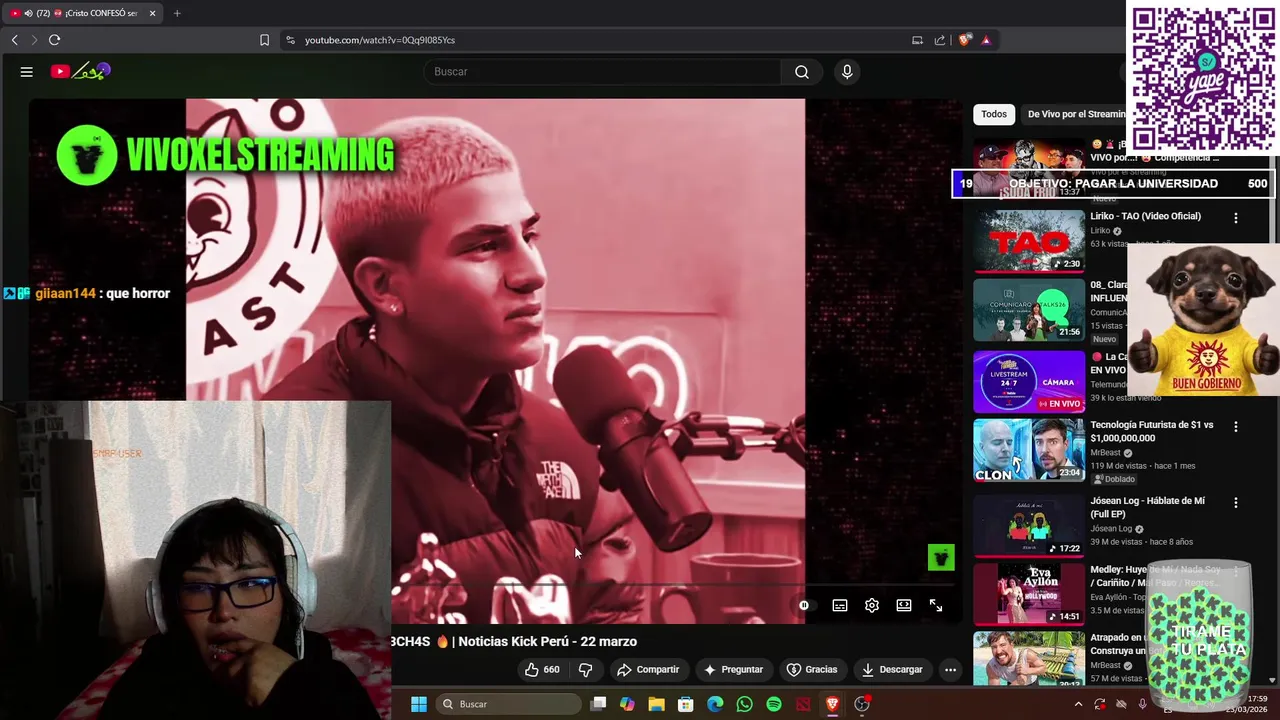Open the video player settings gear
Screen dimensions: 1280x720
point(872,606)
